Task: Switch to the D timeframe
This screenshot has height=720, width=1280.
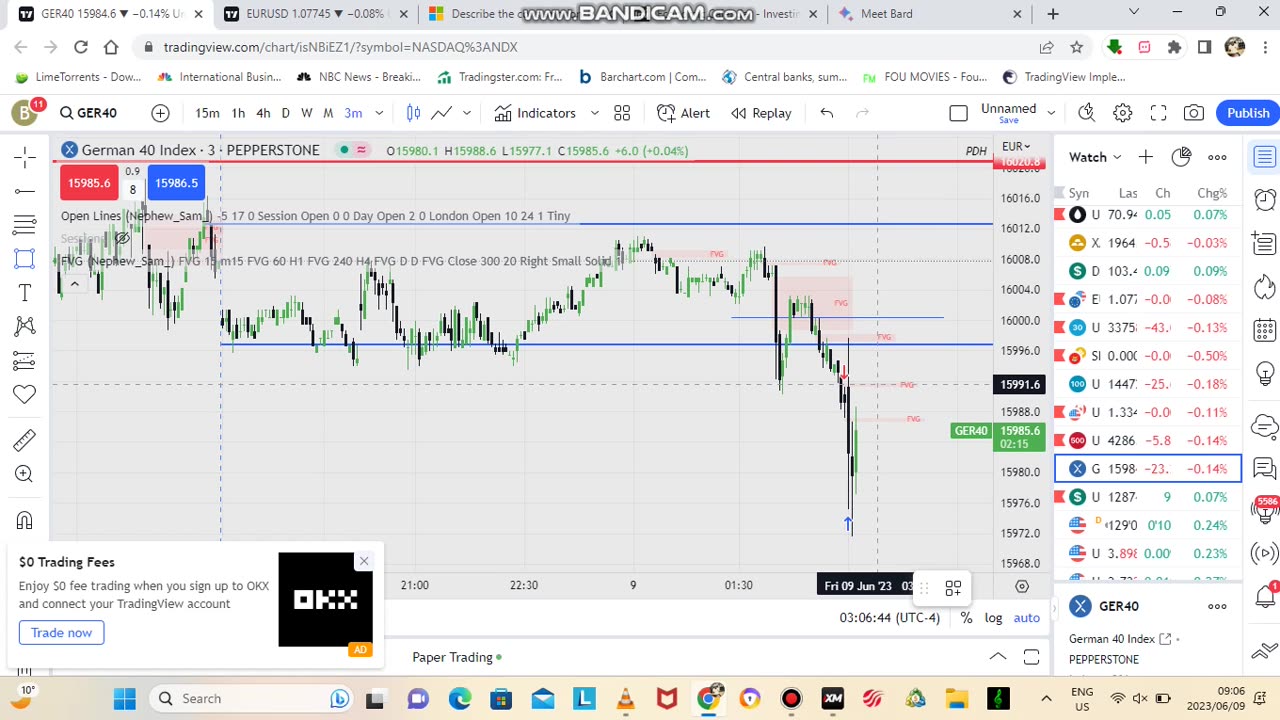Action: click(286, 113)
